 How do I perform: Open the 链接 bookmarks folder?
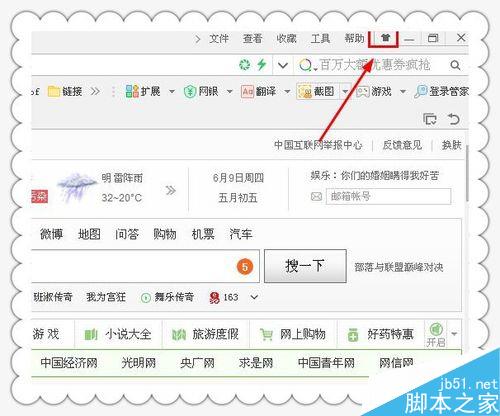point(65,91)
